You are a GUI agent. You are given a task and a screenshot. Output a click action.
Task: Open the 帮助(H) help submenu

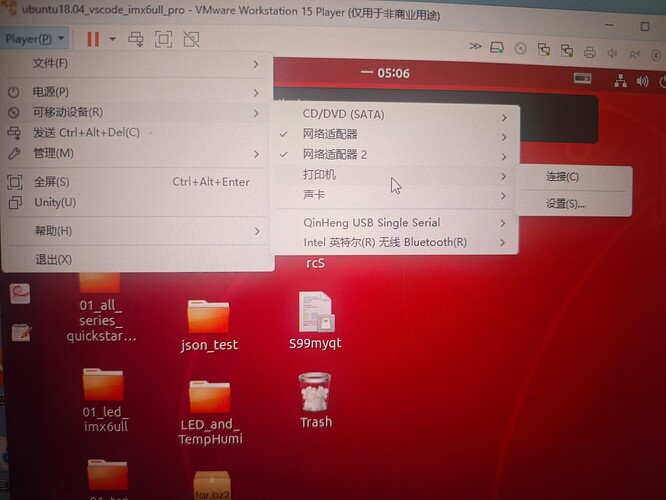click(x=136, y=231)
